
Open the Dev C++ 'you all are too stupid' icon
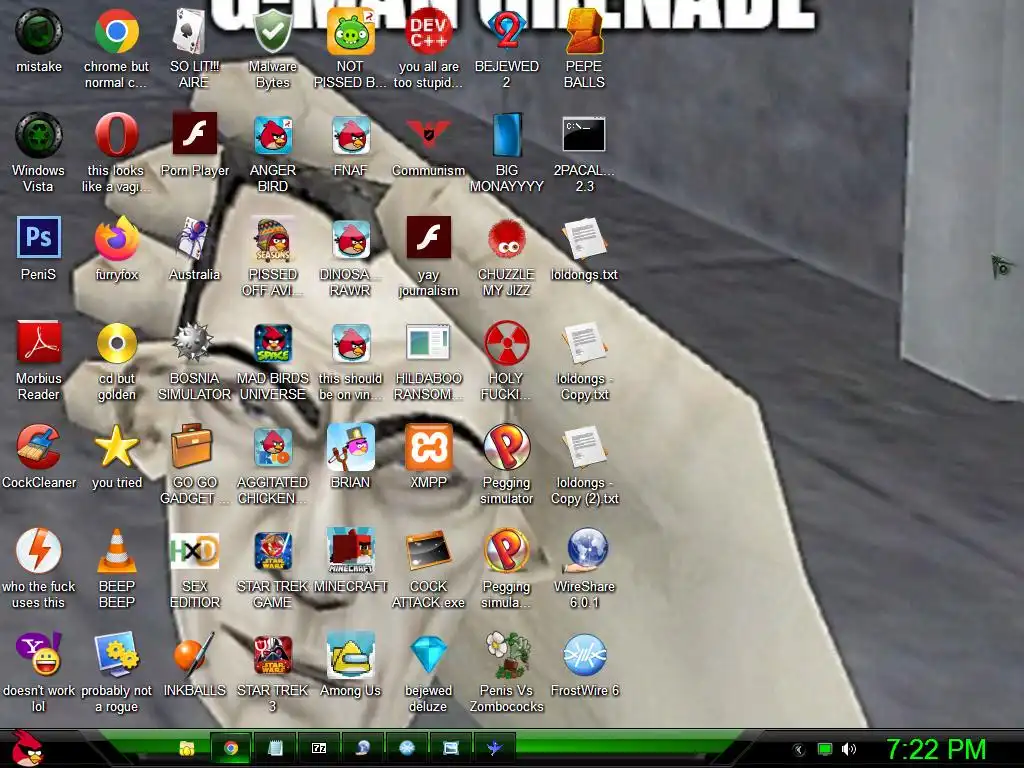click(428, 31)
